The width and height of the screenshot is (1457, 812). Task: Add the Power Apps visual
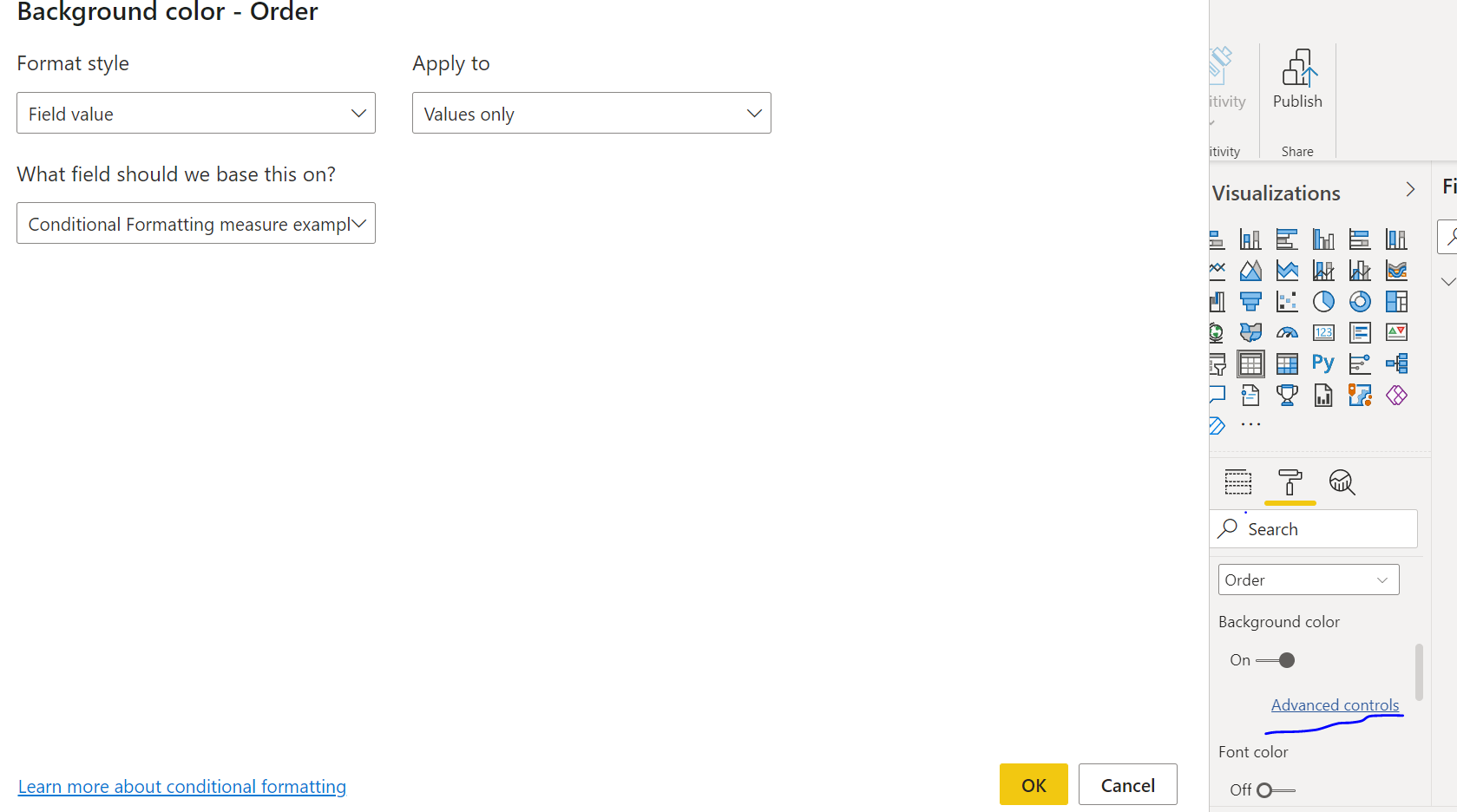point(1396,396)
